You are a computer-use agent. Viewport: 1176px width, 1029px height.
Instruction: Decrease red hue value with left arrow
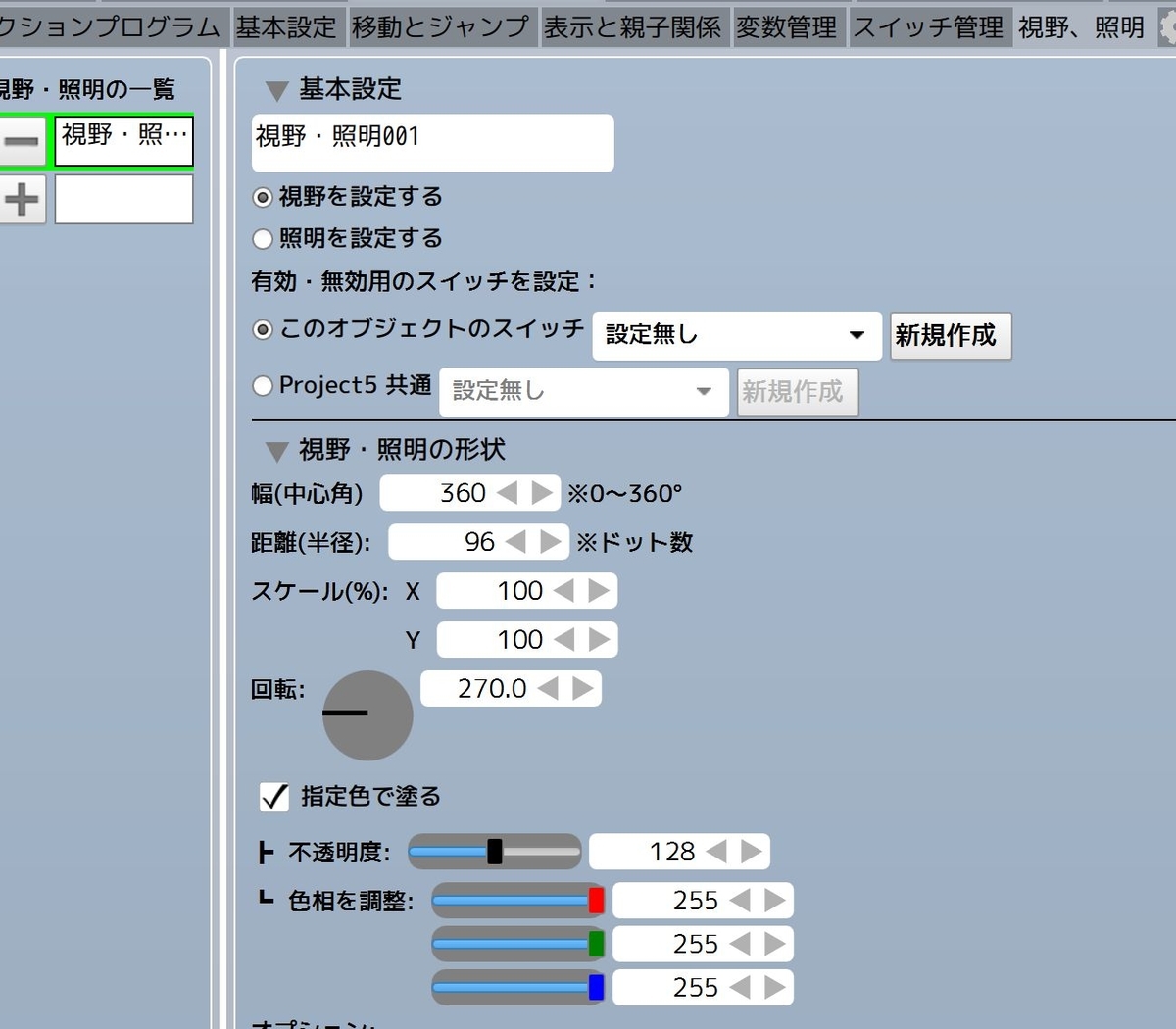click(x=740, y=901)
